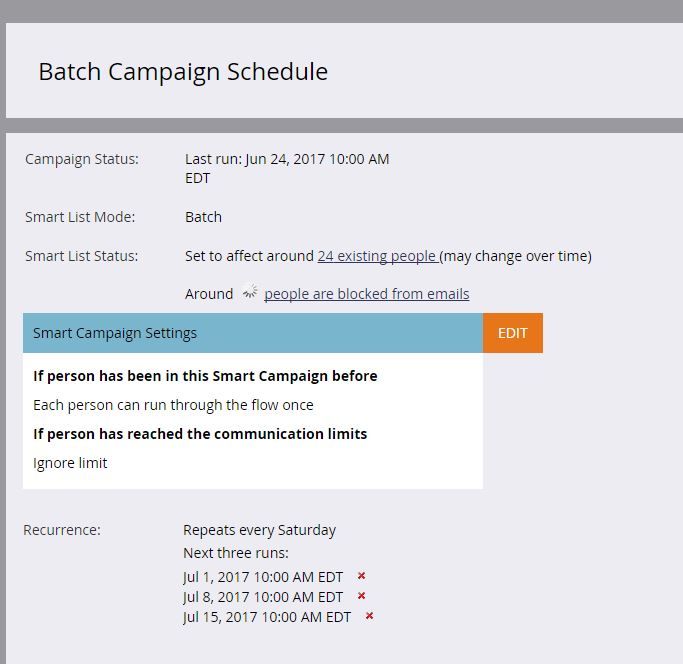This screenshot has width=683, height=664.
Task: Cancel the Jul 1, 2017 scheduled run
Action: point(361,576)
